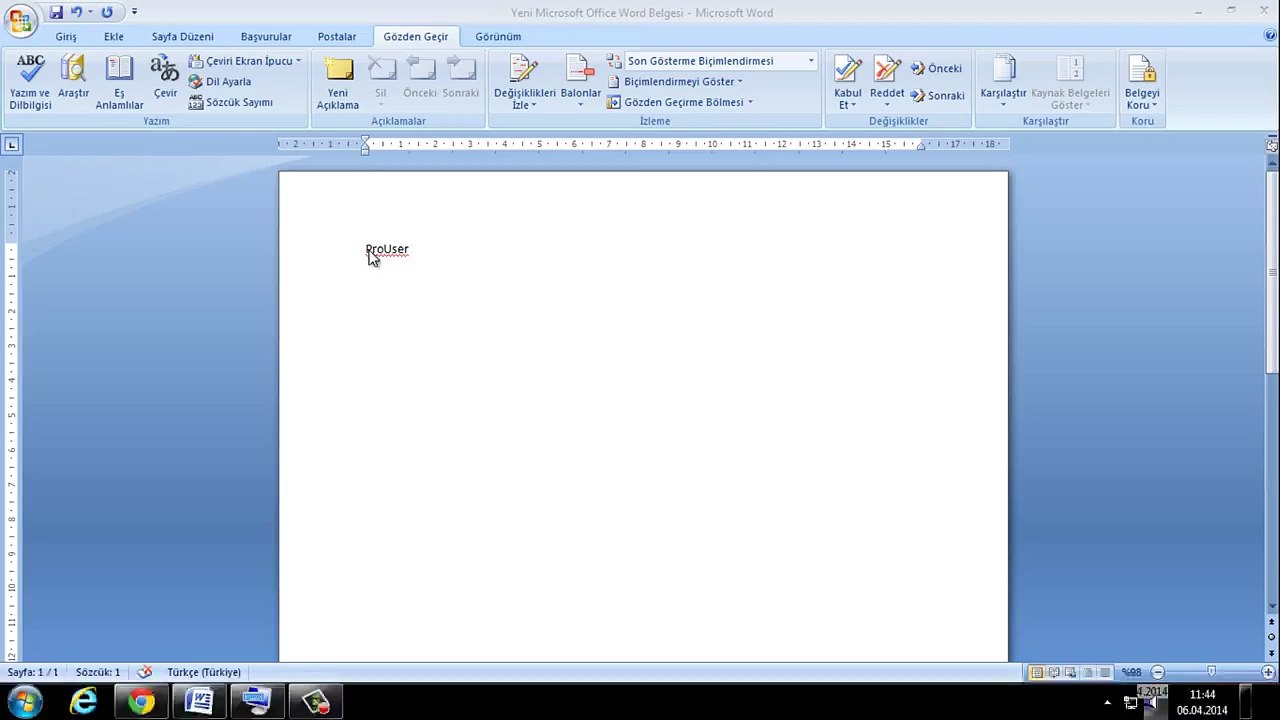Screen dimensions: 1280x720
Task: Open Eş Anlamlılar thesaurus
Action: [x=119, y=83]
